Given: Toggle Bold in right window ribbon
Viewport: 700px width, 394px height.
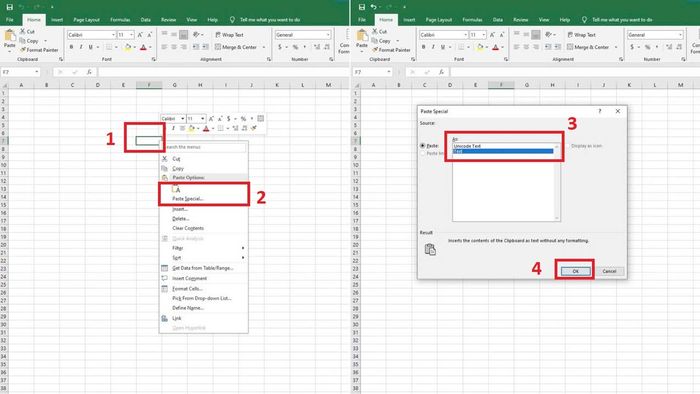Looking at the screenshot, I should (424, 47).
